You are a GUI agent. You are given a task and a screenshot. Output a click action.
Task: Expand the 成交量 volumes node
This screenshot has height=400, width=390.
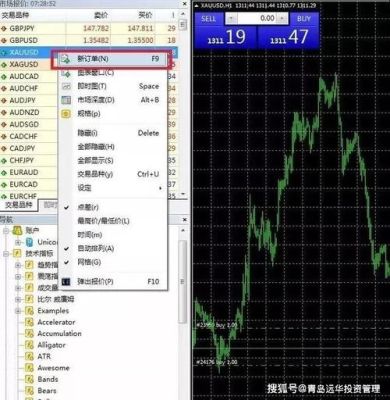[18, 288]
